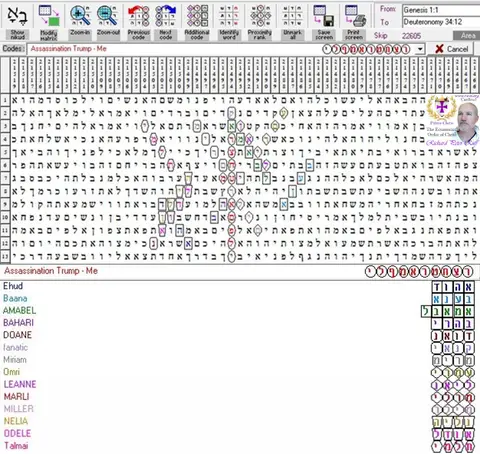Open the Codes dropdown arrow
The image size is (480, 454).
click(x=420, y=49)
